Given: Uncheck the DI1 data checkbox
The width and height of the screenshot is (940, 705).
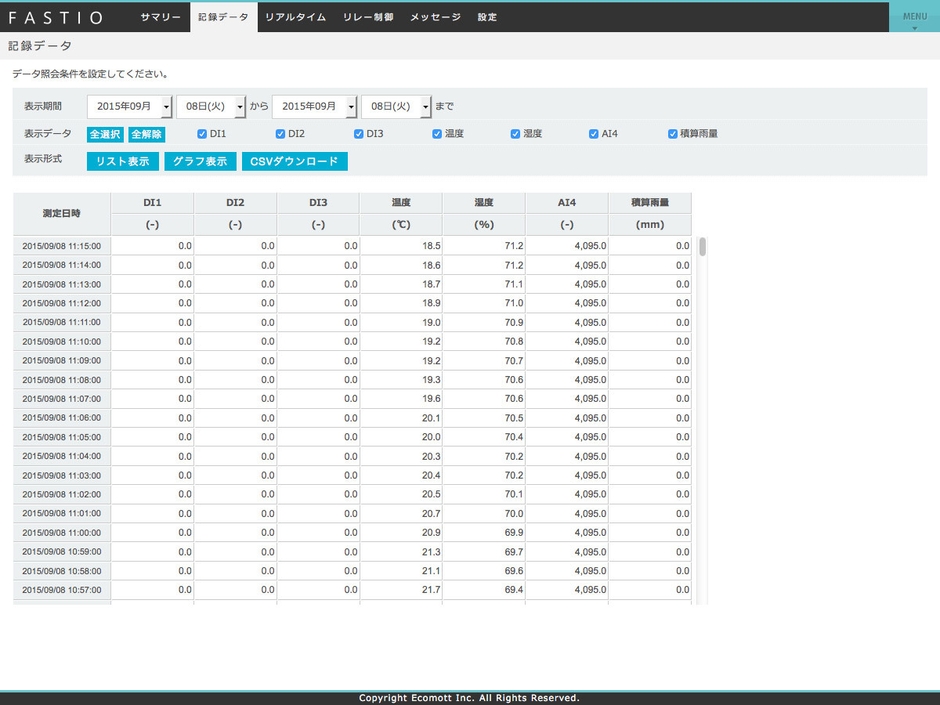Looking at the screenshot, I should pos(202,134).
